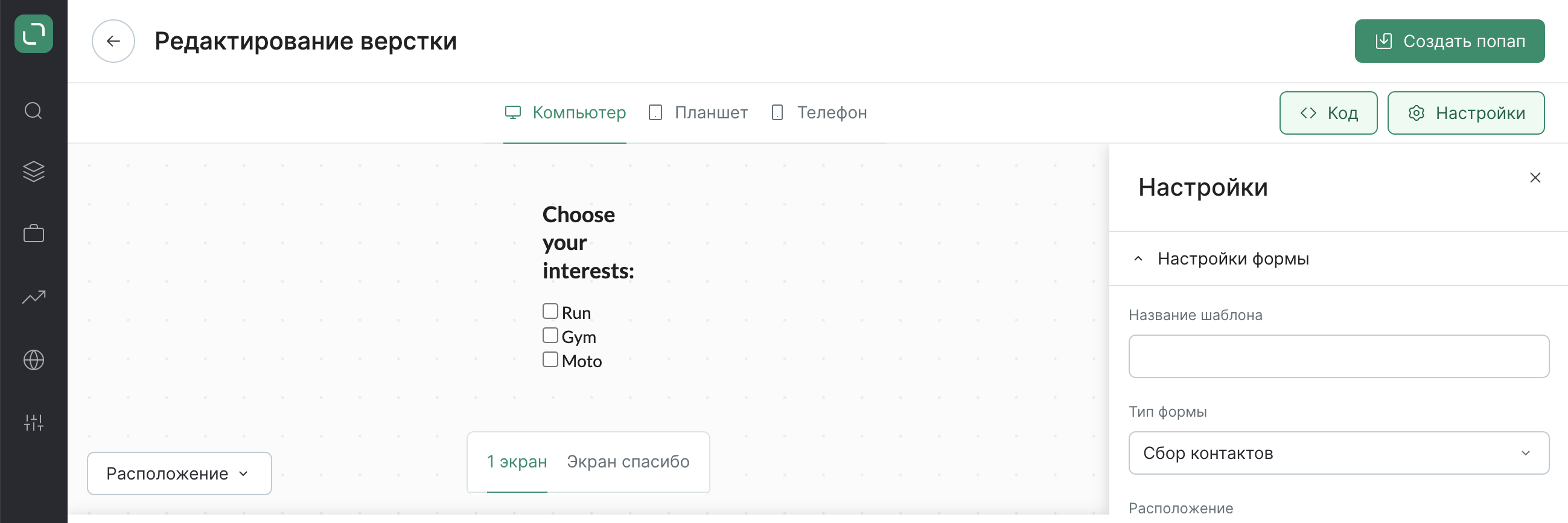Check the Moto checkbox

(x=550, y=359)
